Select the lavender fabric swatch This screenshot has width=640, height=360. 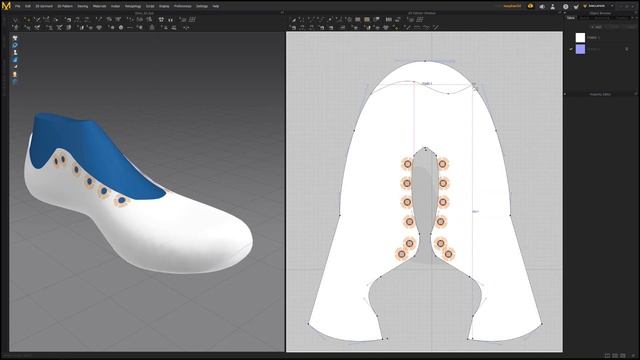[x=580, y=49]
